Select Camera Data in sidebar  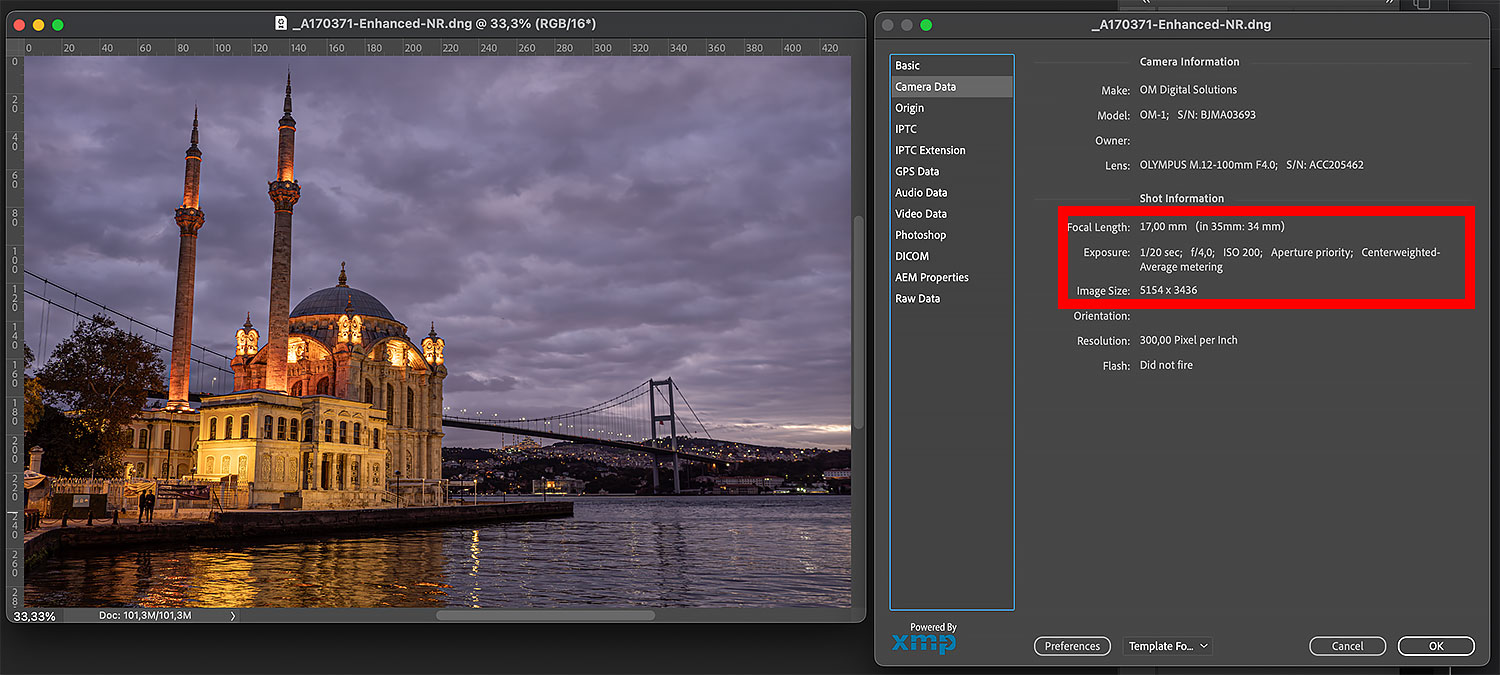(x=925, y=87)
